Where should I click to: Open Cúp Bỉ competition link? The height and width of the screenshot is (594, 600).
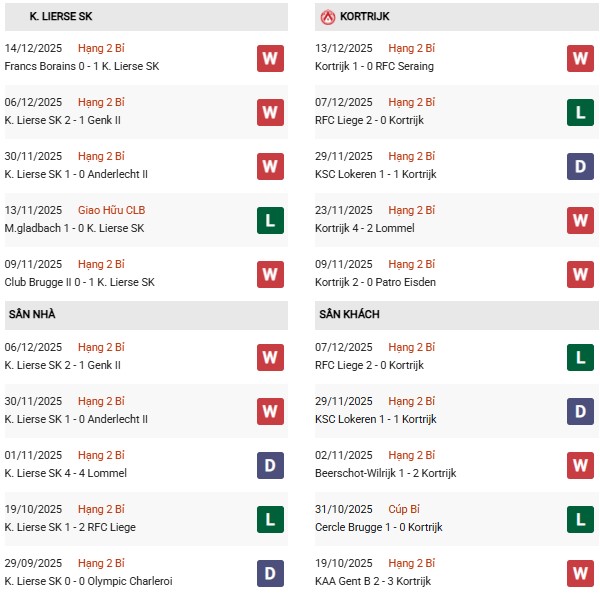click(406, 509)
